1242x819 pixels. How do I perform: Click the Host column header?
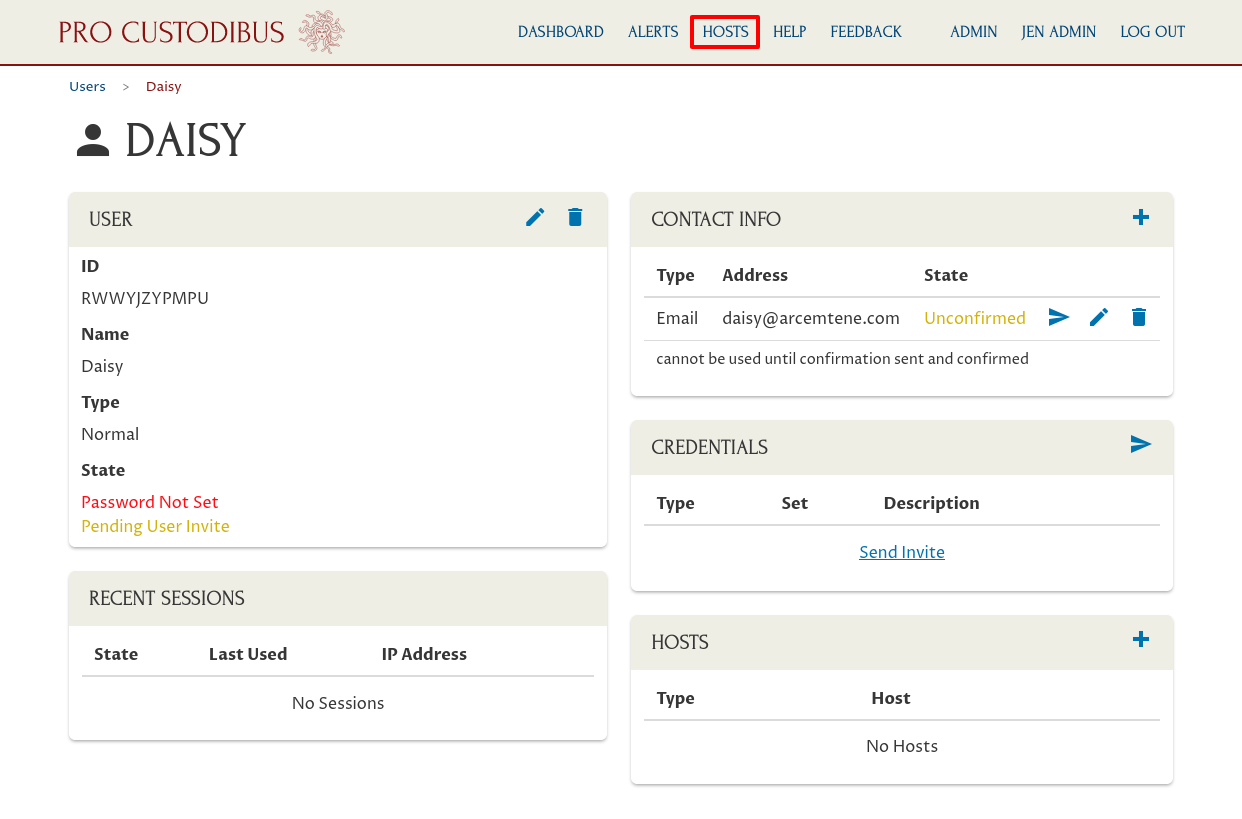tap(891, 698)
